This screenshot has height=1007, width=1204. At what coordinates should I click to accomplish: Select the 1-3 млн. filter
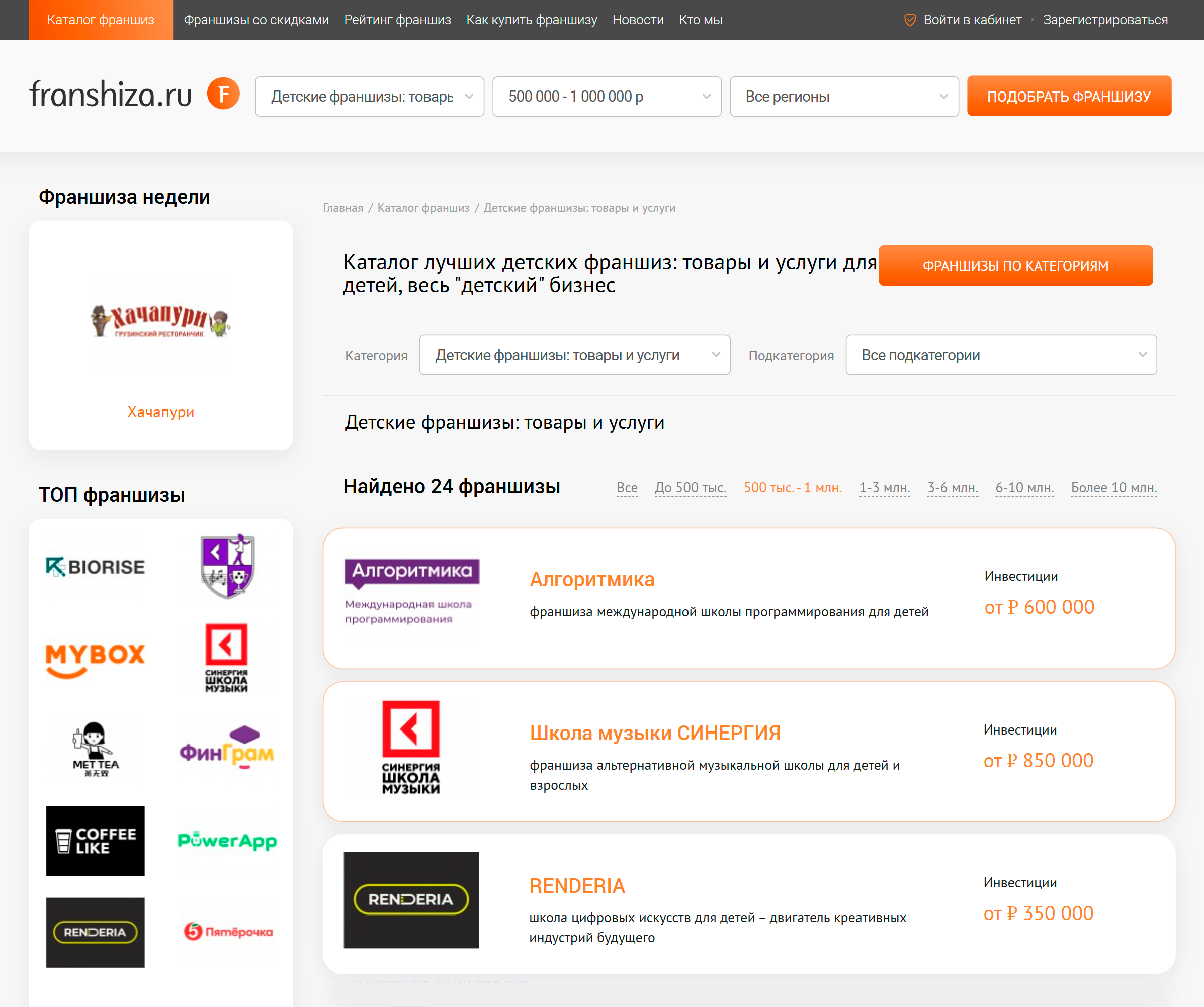pyautogui.click(x=884, y=488)
